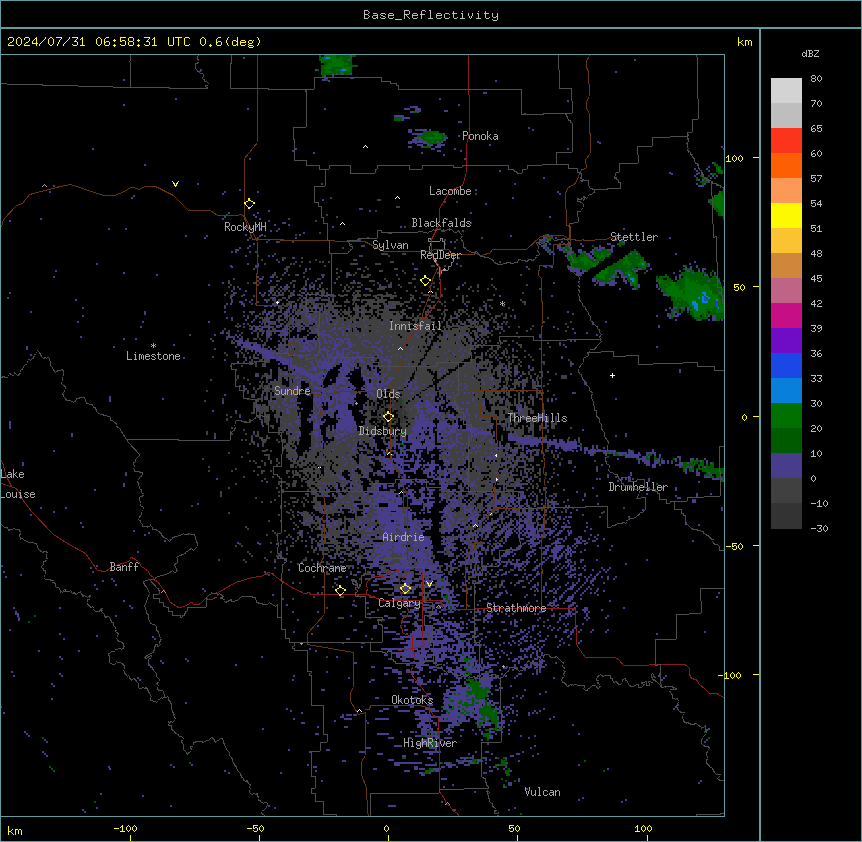The height and width of the screenshot is (842, 862).
Task: Click the HighRiver town label
Action: coord(430,743)
